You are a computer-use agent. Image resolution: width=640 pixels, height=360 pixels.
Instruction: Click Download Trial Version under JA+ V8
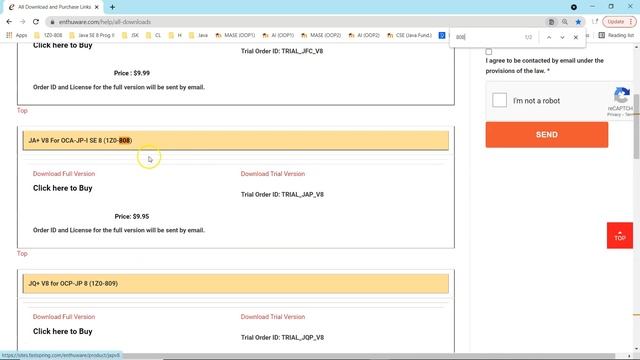click(x=273, y=173)
